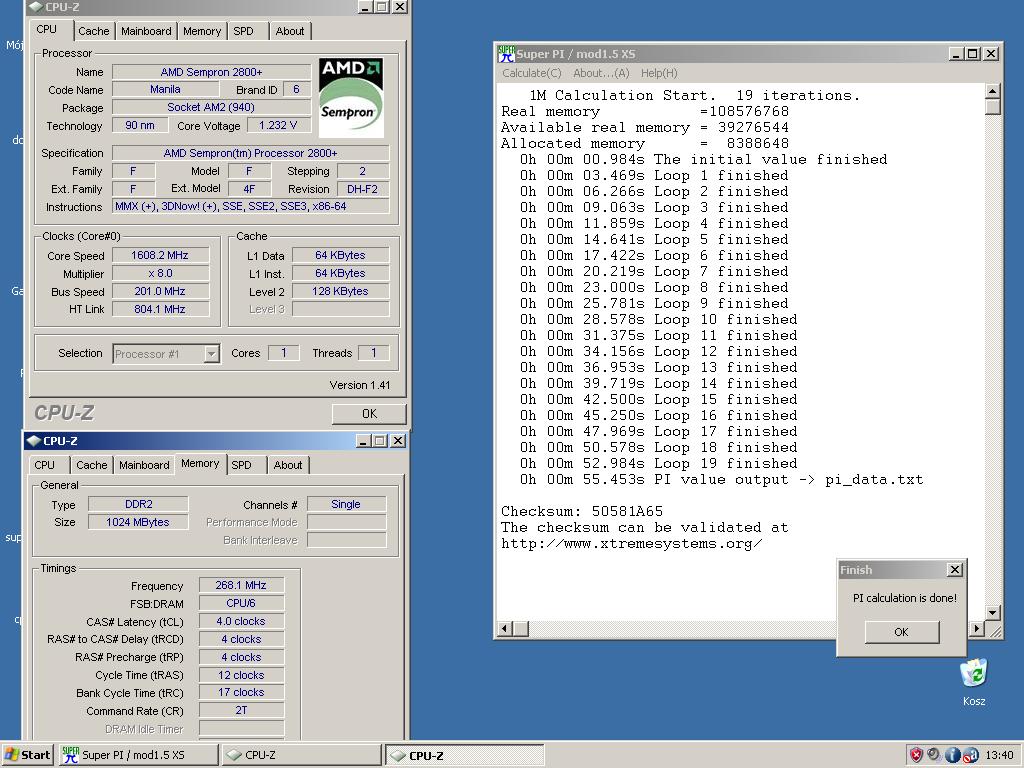Click the Super PI horizontal scrollbar left arrow
Screen dimensions: 1024x768
coord(505,629)
